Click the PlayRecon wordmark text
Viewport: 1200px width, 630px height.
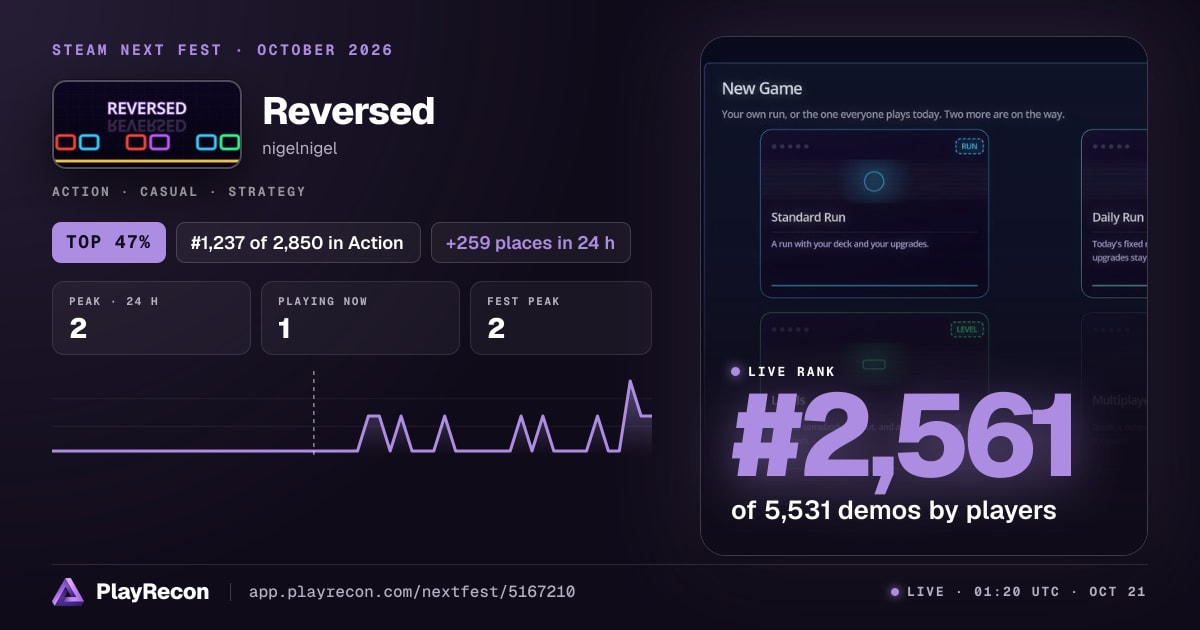[x=153, y=592]
